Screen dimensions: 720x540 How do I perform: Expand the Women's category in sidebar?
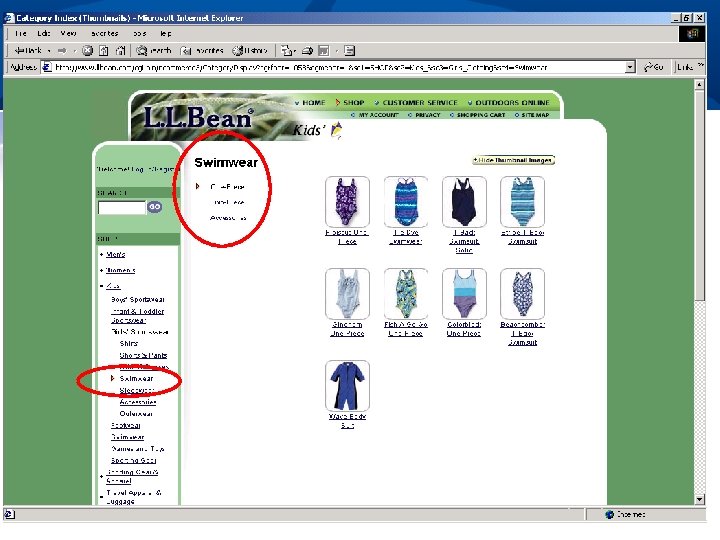(101, 270)
